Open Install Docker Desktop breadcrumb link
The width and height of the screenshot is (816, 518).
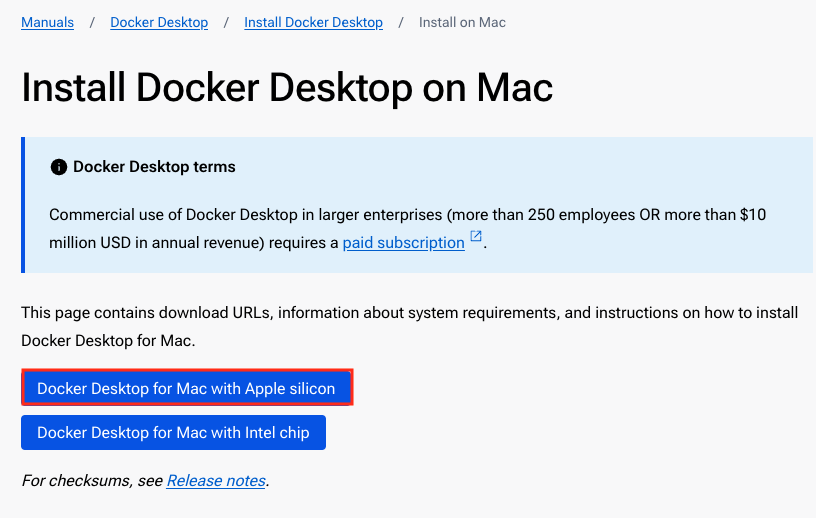click(313, 22)
